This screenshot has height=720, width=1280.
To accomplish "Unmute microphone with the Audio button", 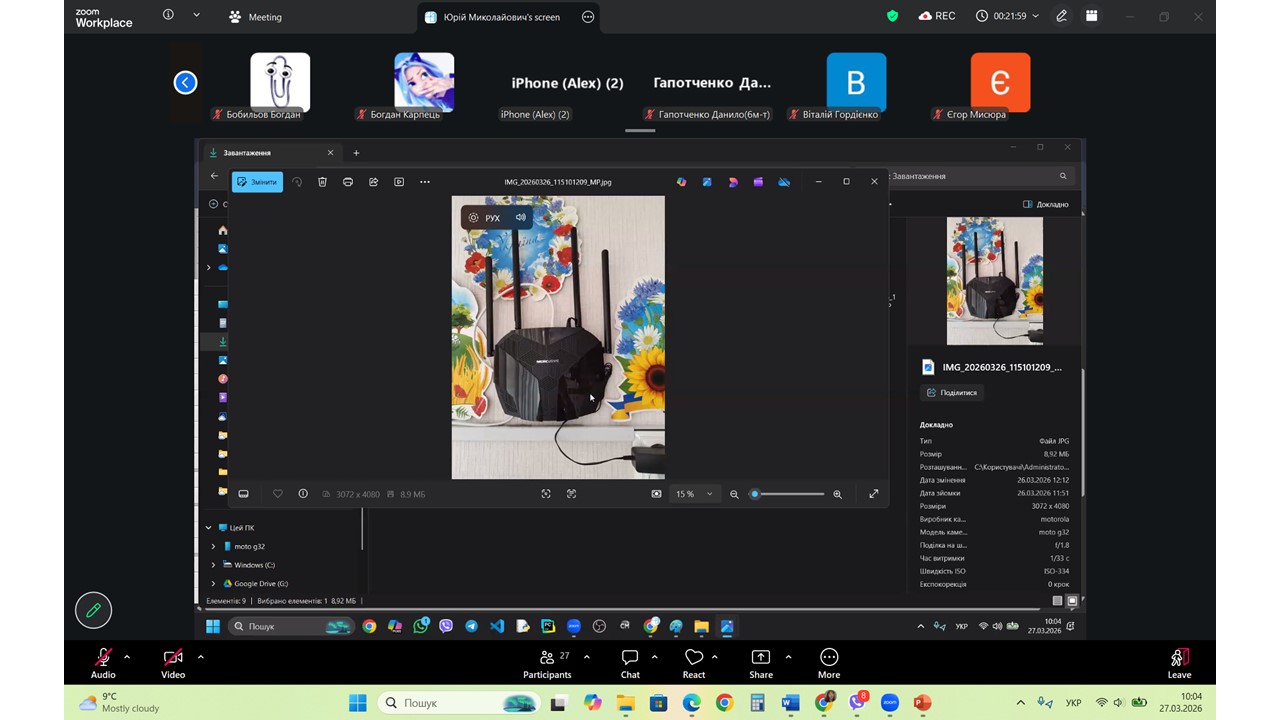I will (x=103, y=661).
